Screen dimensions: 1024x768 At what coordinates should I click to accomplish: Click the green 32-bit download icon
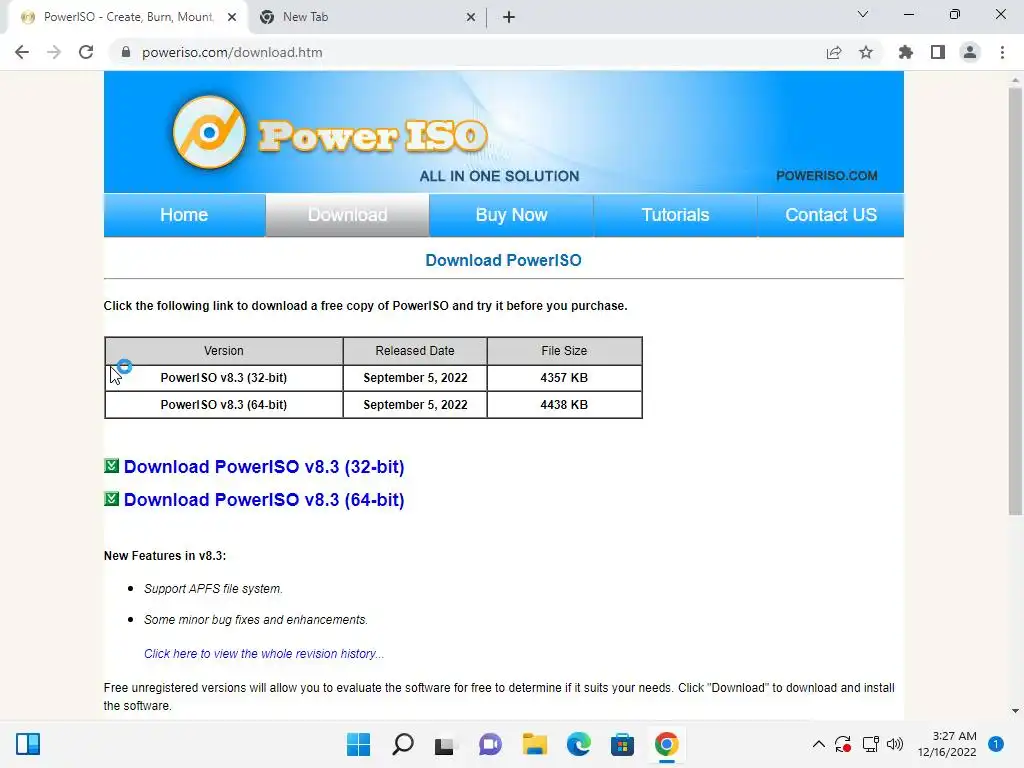tap(112, 466)
